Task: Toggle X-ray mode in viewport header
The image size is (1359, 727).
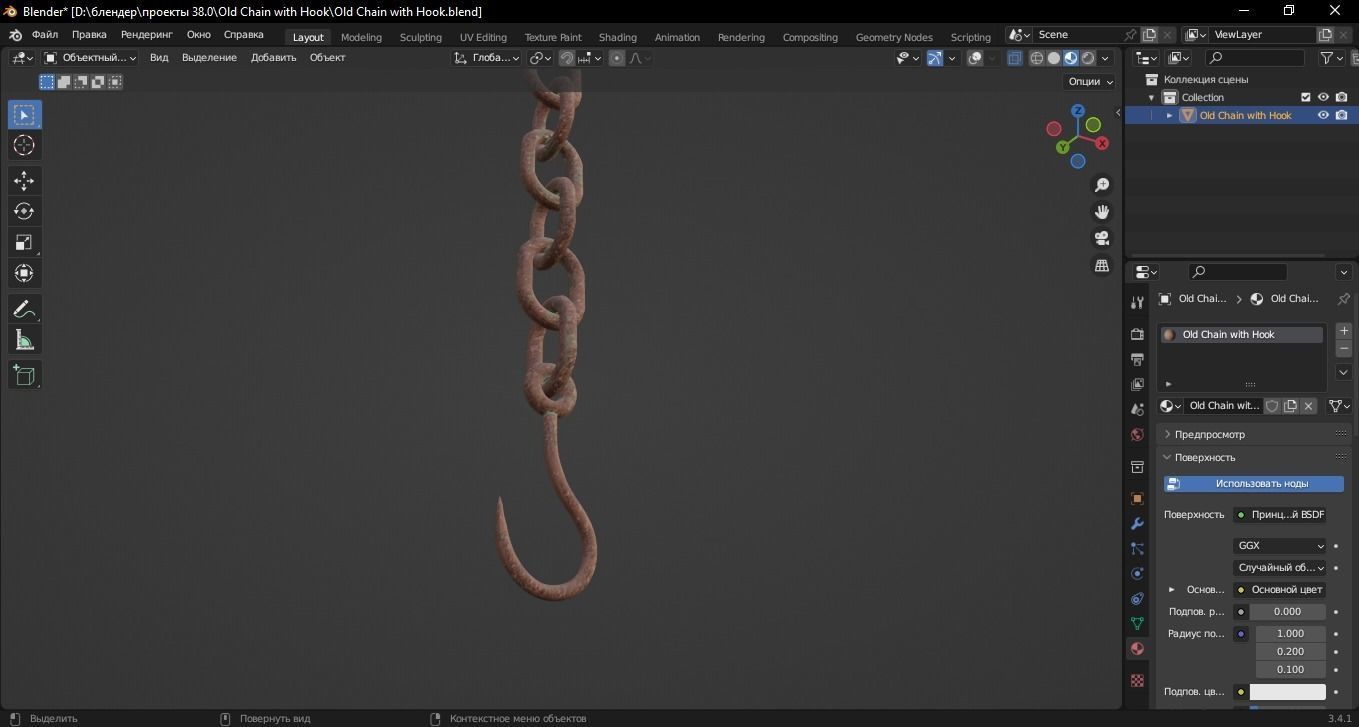Action: (x=1014, y=58)
